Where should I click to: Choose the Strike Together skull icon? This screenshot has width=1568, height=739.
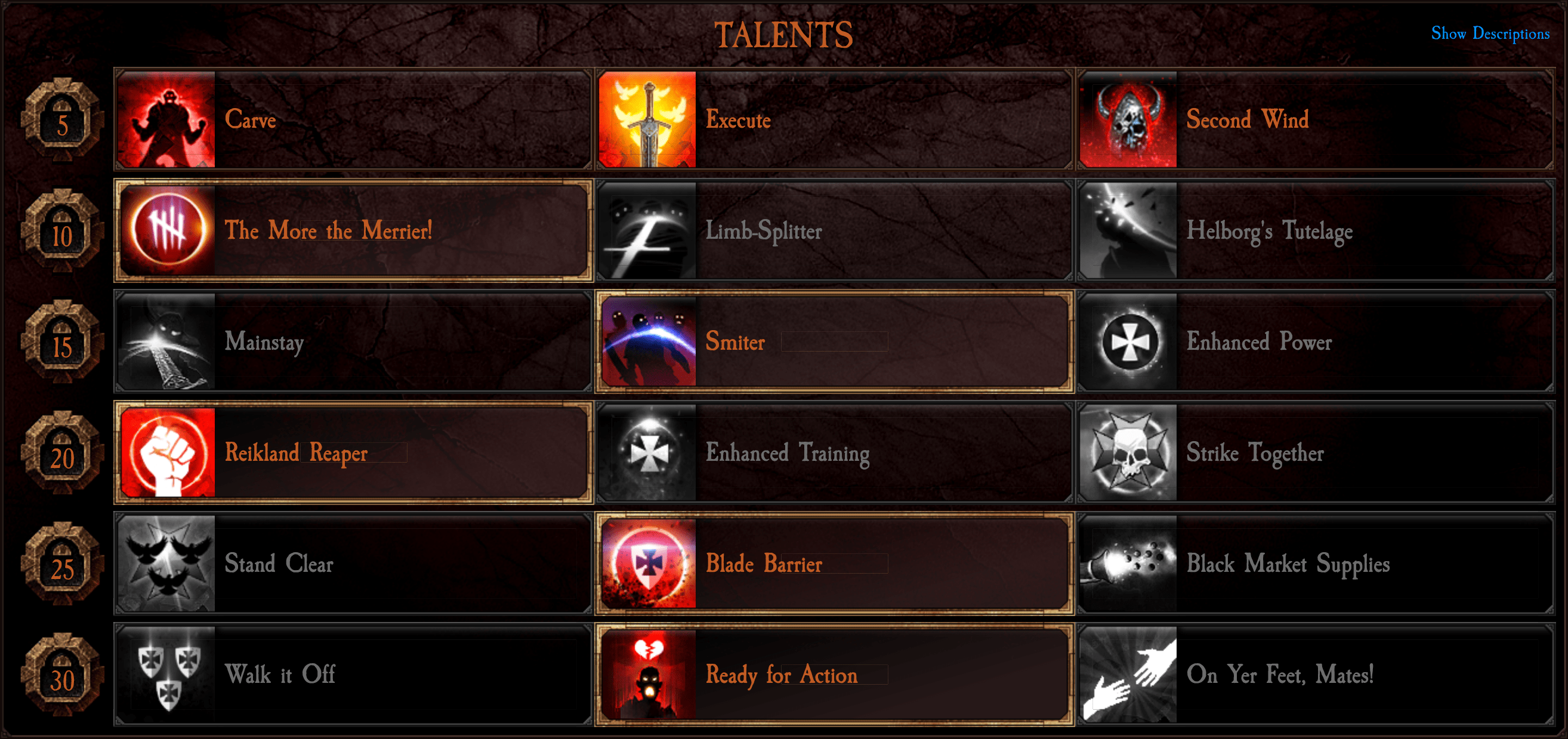tap(1128, 452)
